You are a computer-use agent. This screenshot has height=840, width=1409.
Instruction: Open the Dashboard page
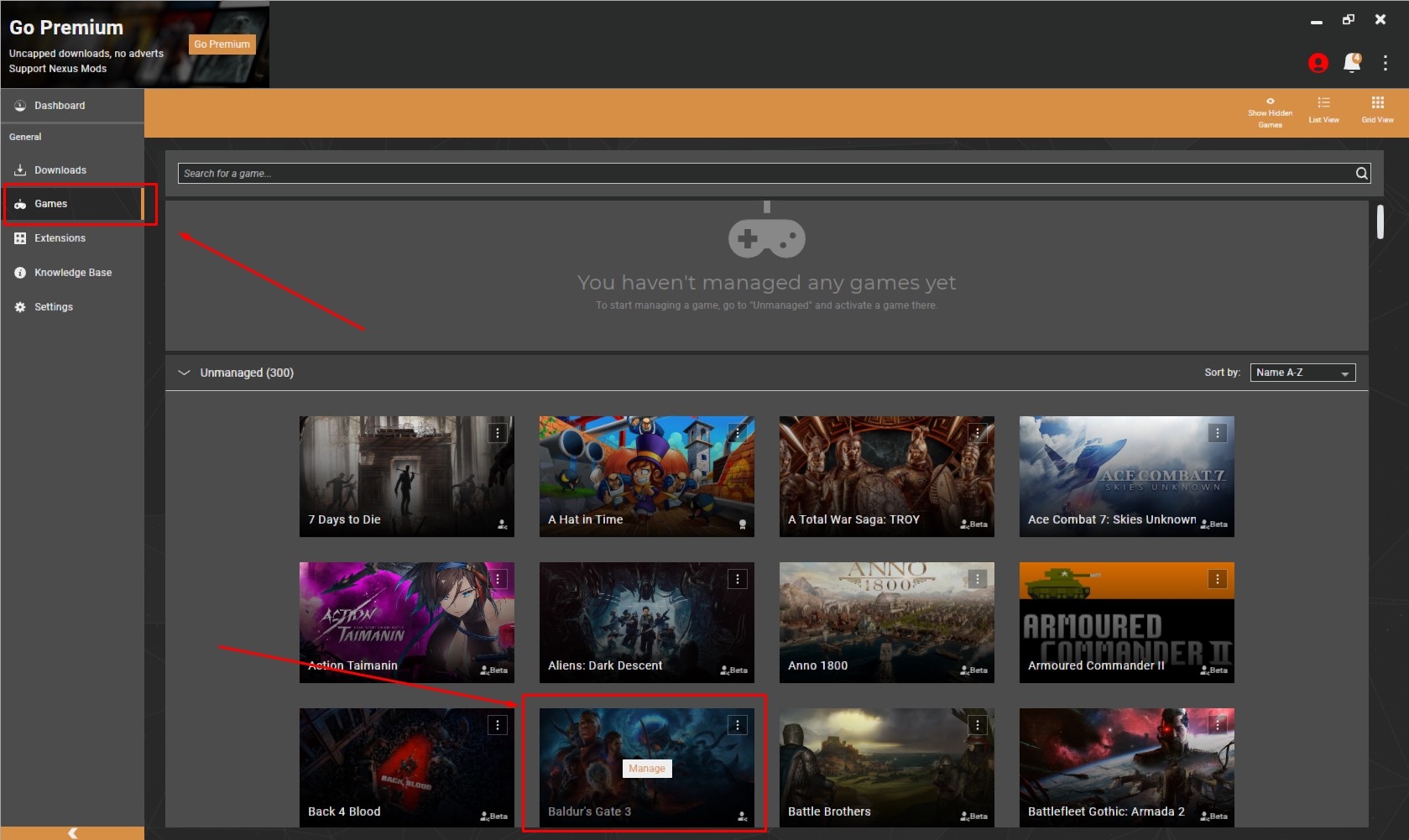pyautogui.click(x=72, y=106)
